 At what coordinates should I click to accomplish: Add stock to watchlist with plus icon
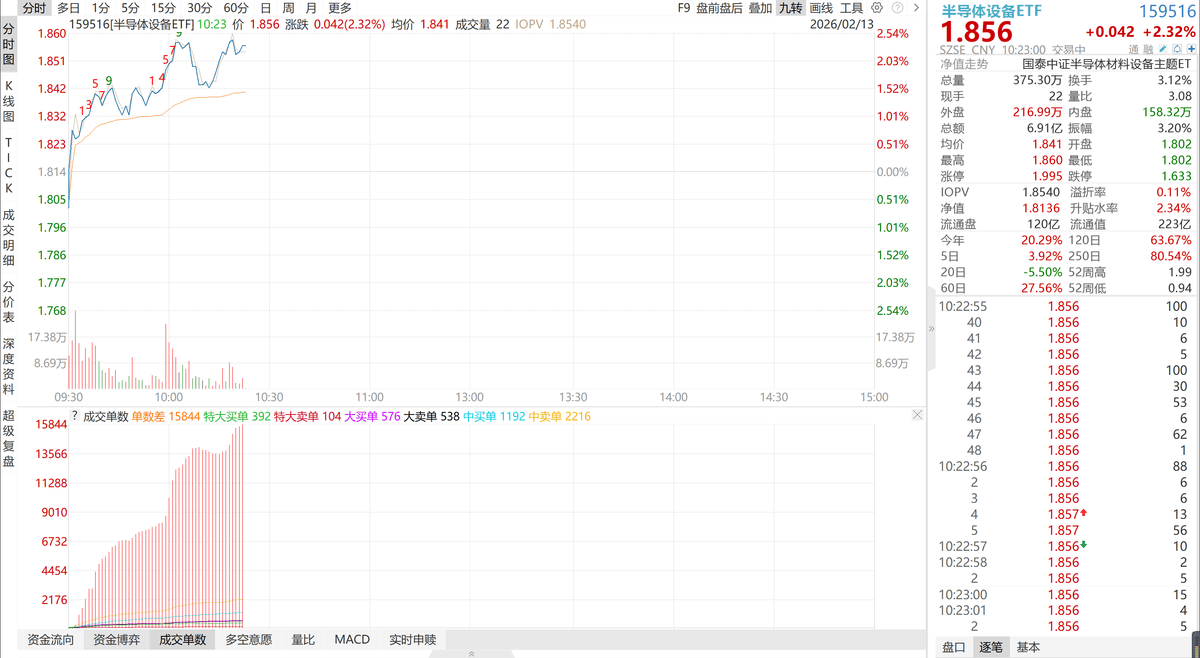pos(1191,49)
